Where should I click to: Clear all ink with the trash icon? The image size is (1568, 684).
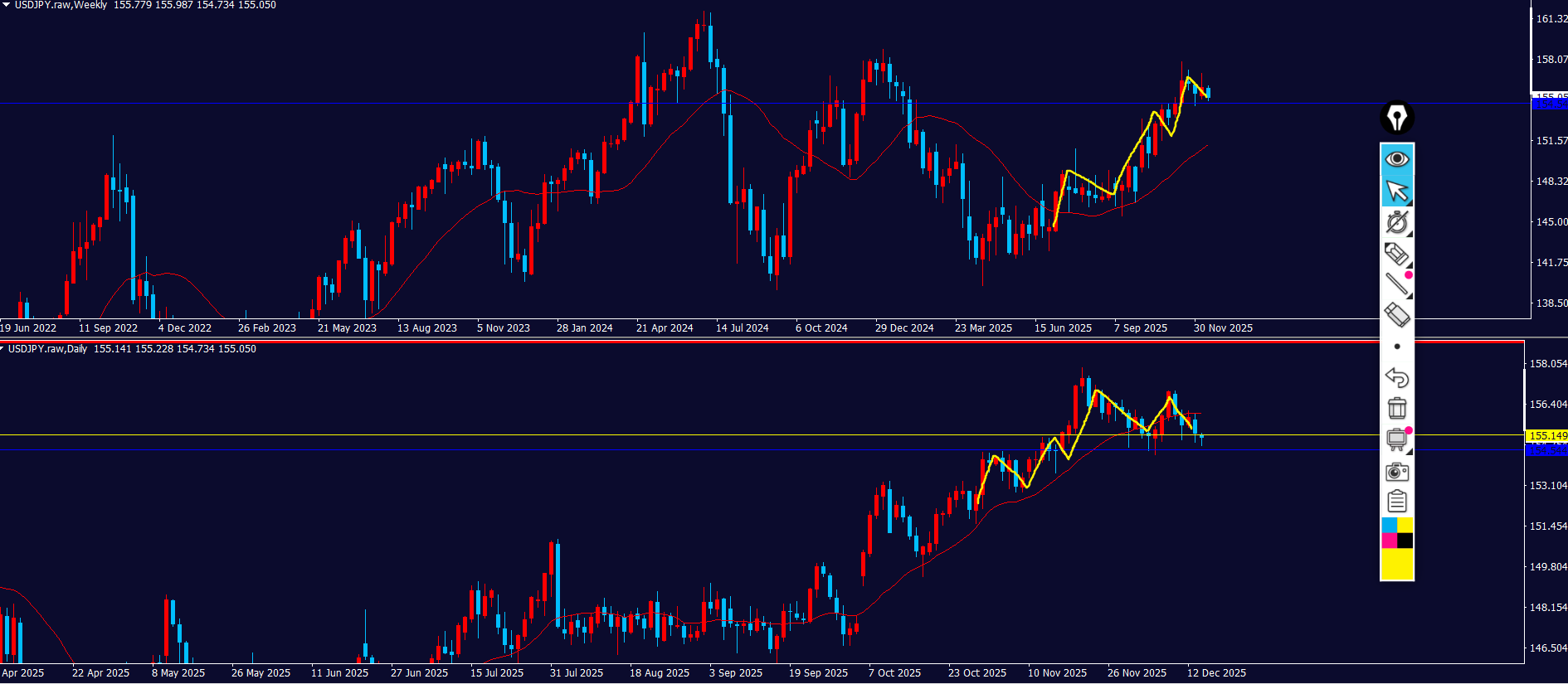[x=1397, y=408]
